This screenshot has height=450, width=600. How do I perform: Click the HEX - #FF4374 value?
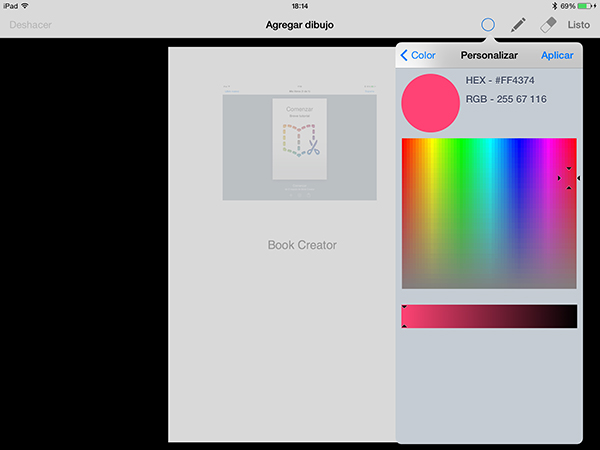(x=500, y=80)
